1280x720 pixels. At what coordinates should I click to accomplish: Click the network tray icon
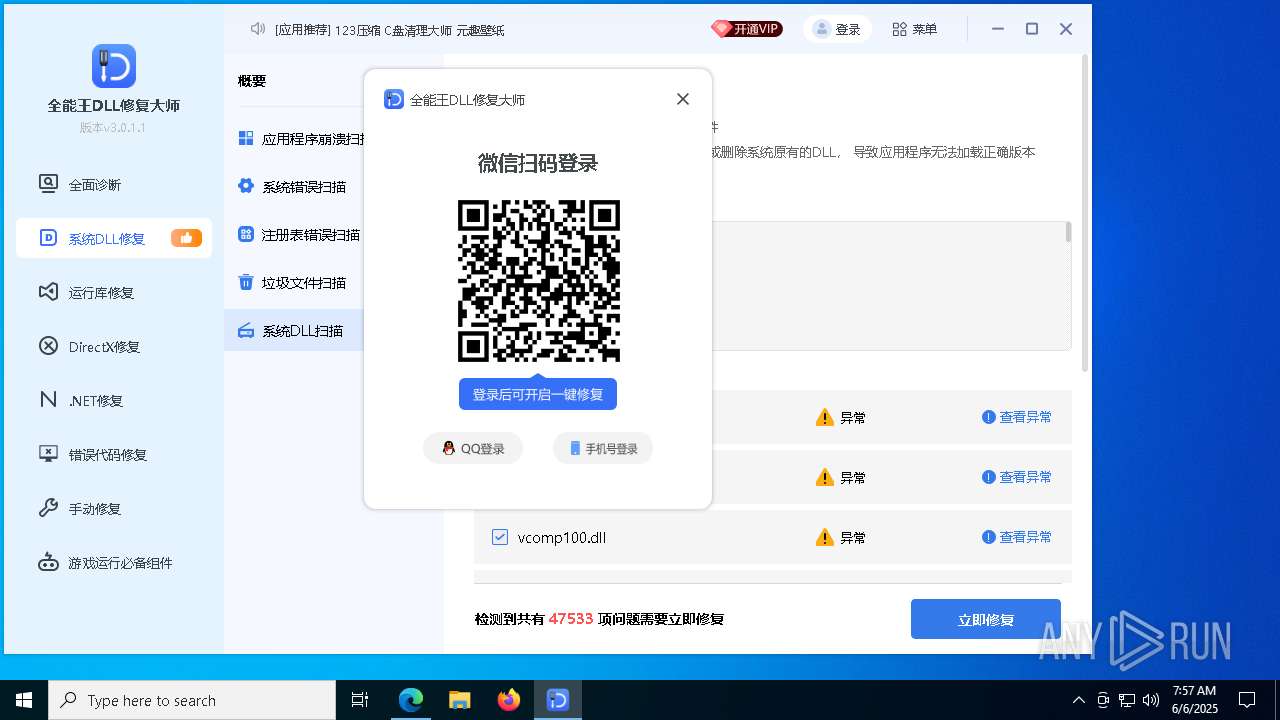1127,700
